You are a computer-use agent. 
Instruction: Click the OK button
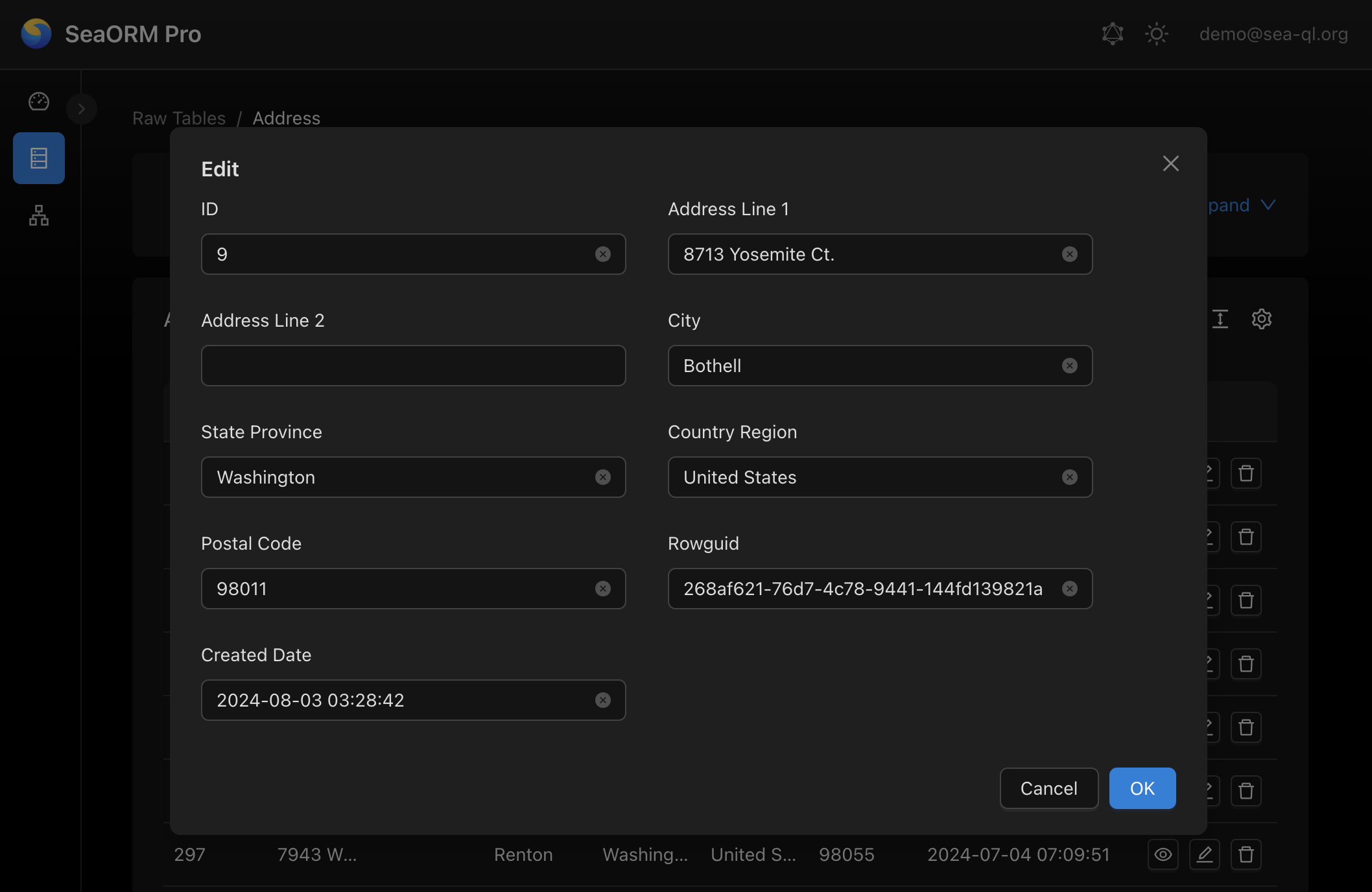point(1142,788)
